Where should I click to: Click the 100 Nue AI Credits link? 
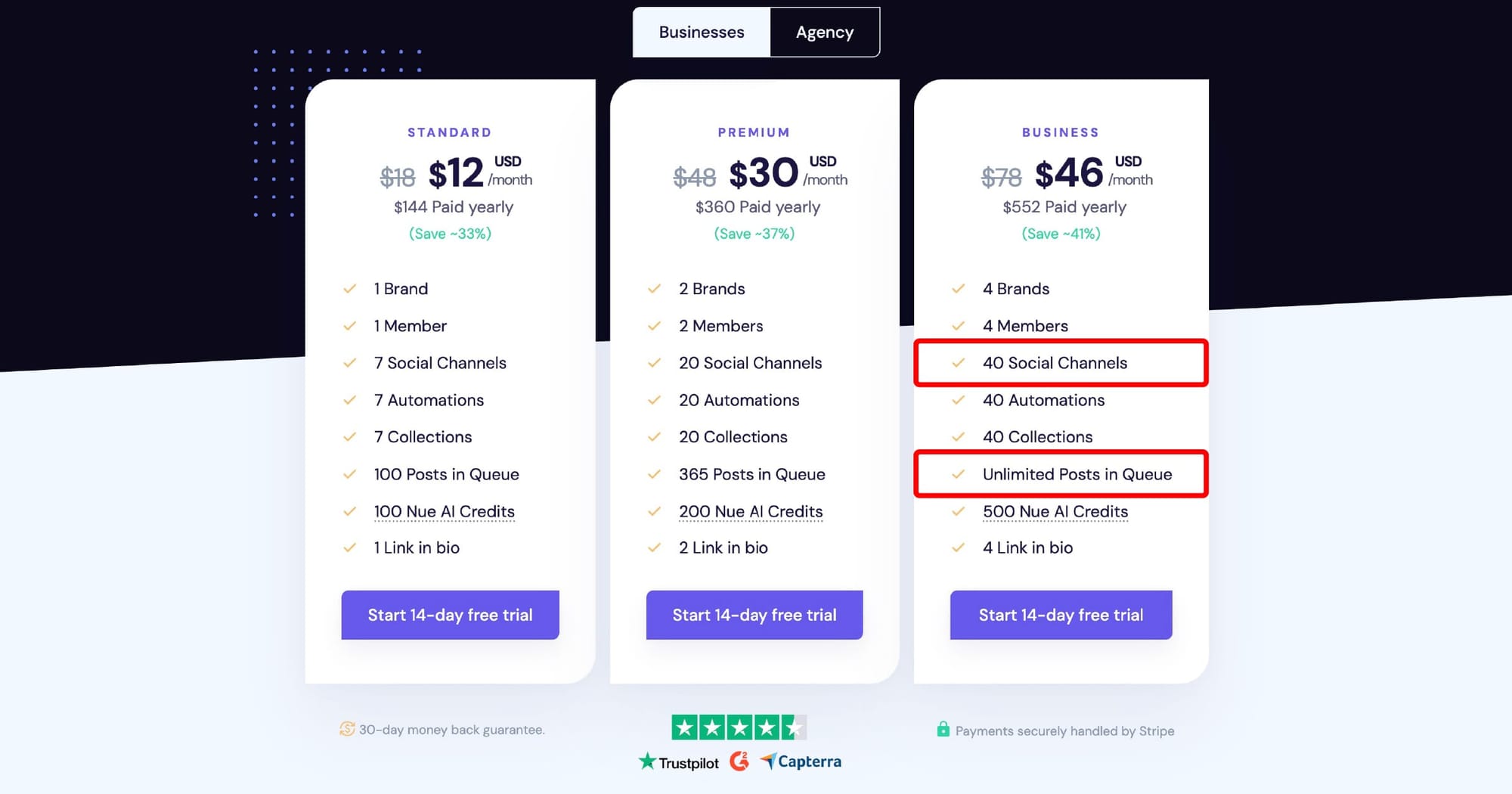pos(444,512)
